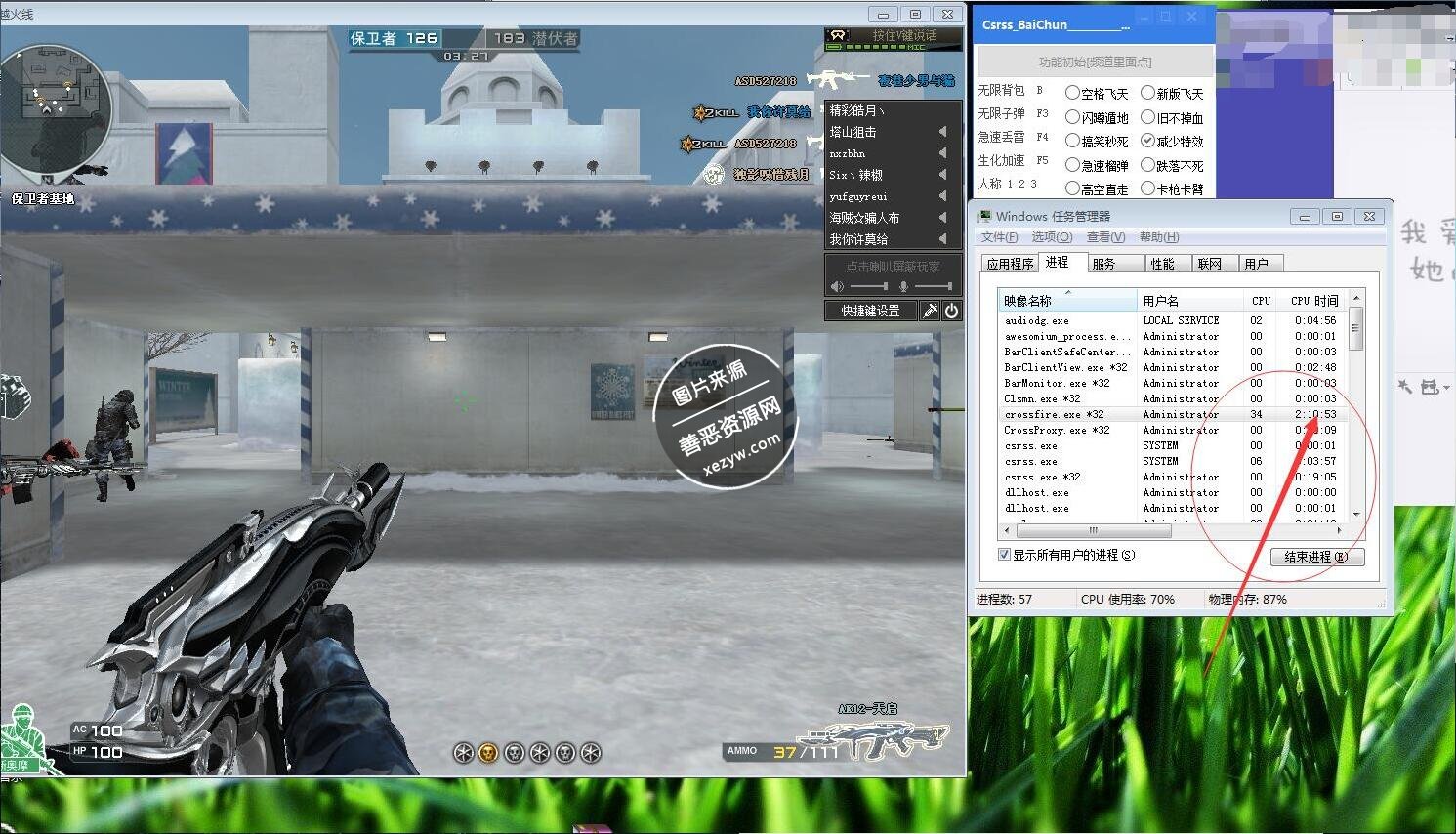Image resolution: width=1456 pixels, height=834 pixels.
Task: Select the 减少特效 radio option
Action: [1148, 141]
